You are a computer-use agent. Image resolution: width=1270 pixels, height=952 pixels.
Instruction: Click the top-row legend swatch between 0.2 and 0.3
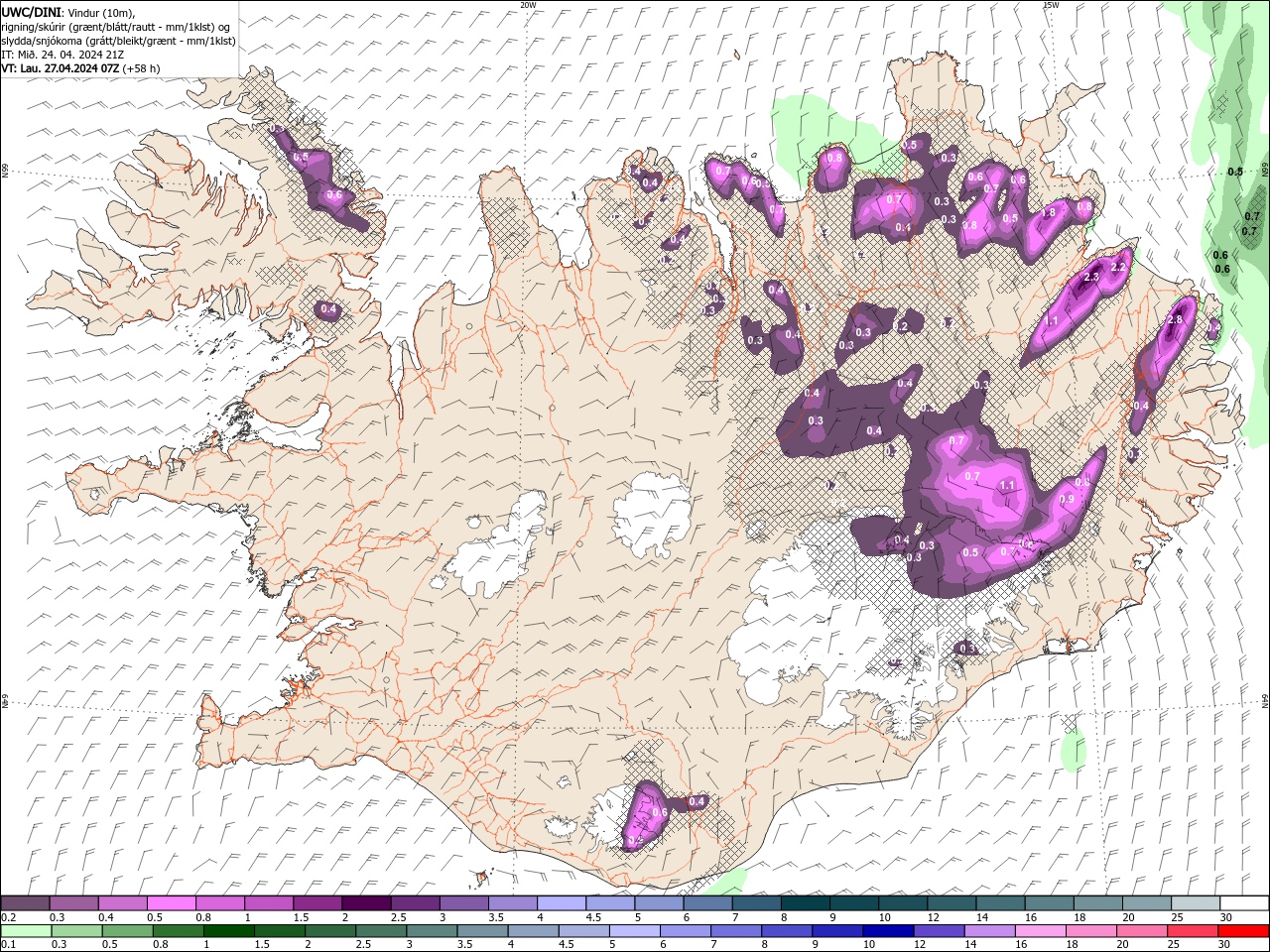[x=25, y=903]
